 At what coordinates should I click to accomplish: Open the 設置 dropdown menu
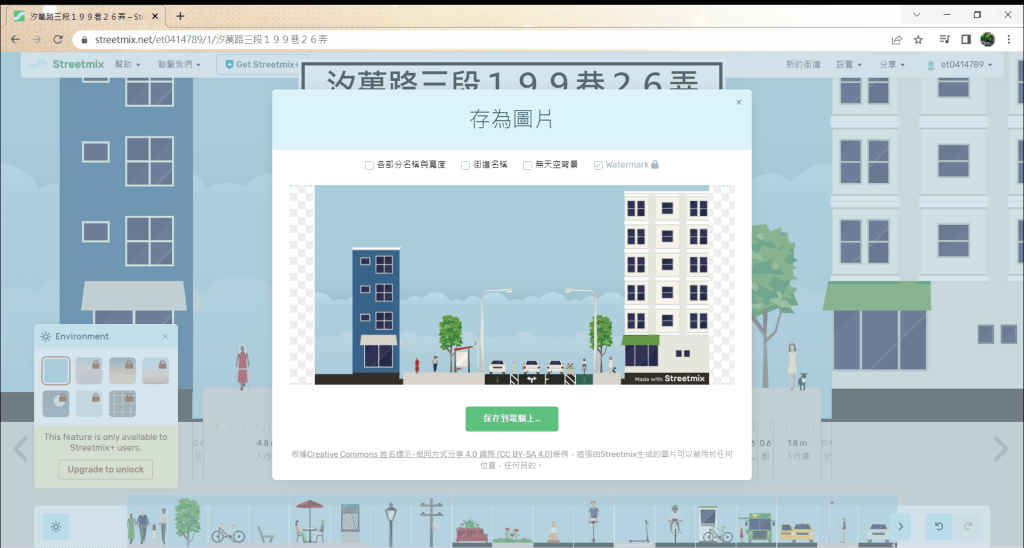(848, 64)
